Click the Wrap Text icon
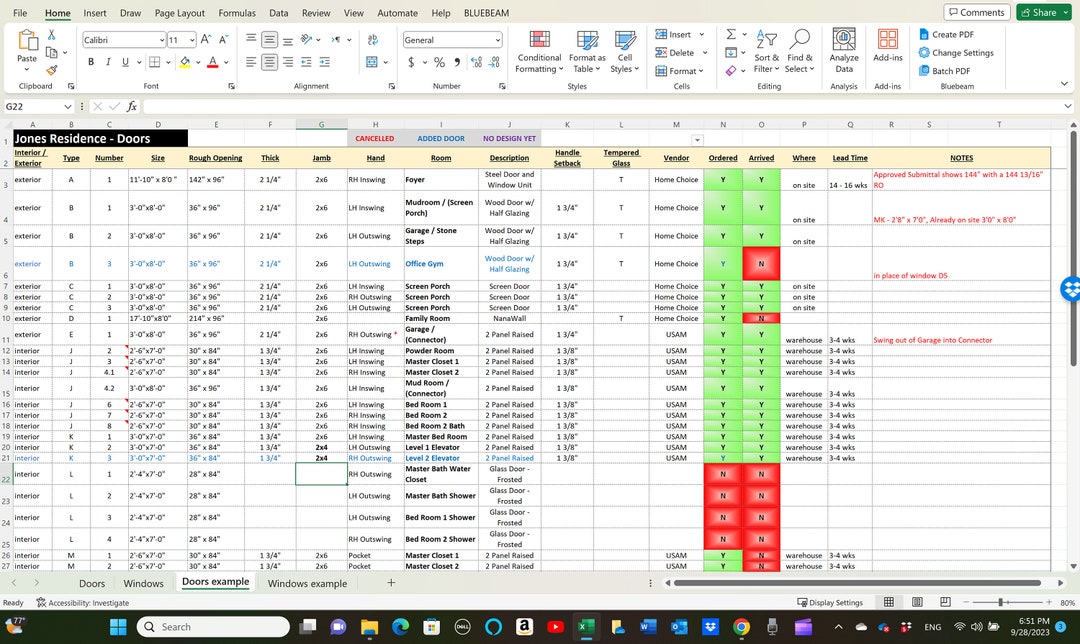This screenshot has width=1080, height=644. tap(373, 40)
